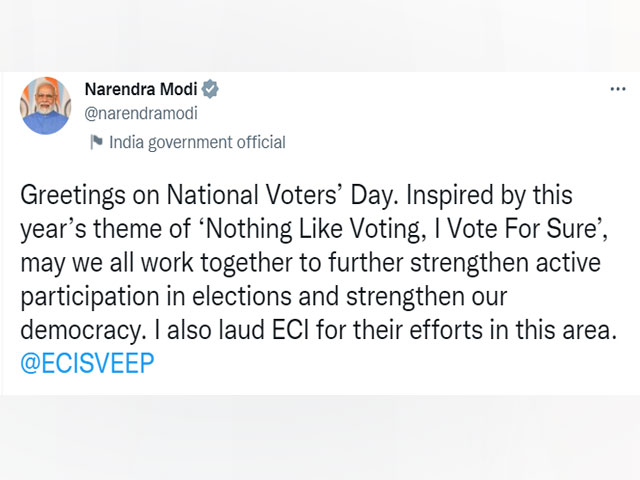Click the quoted theme Nothing Like Voting

314,229
